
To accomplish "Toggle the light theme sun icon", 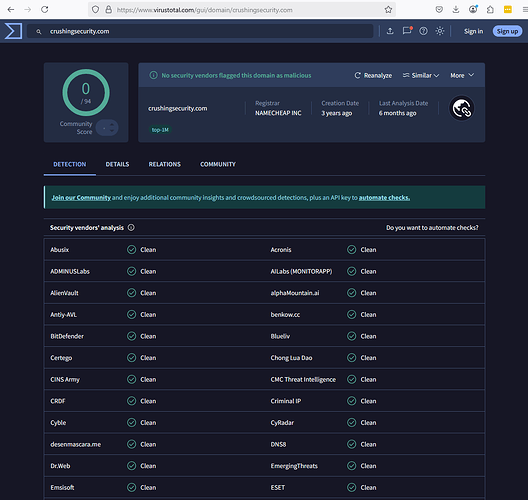I will 440,31.
